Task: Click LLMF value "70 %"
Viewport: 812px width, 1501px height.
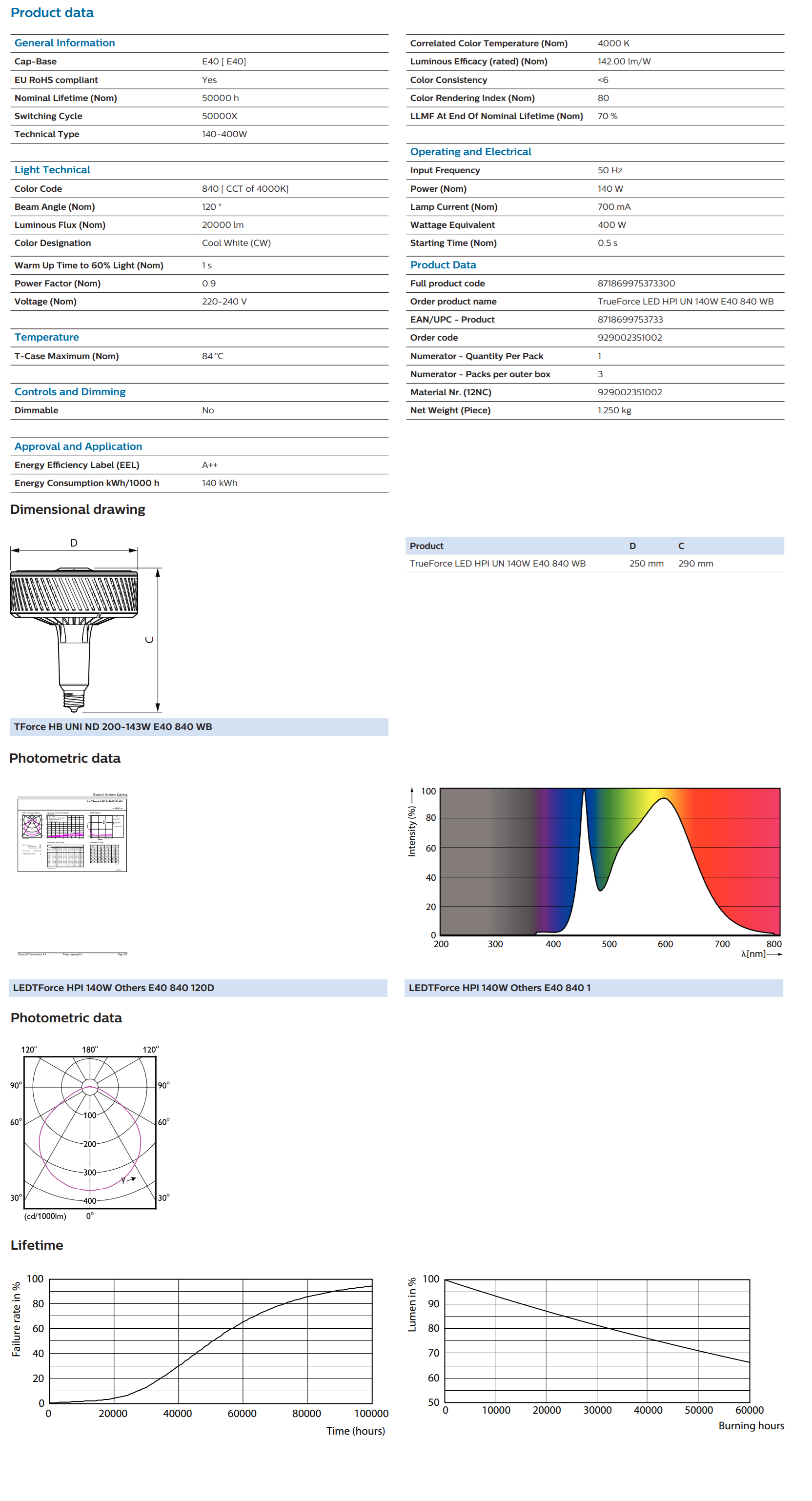Action: point(608,116)
